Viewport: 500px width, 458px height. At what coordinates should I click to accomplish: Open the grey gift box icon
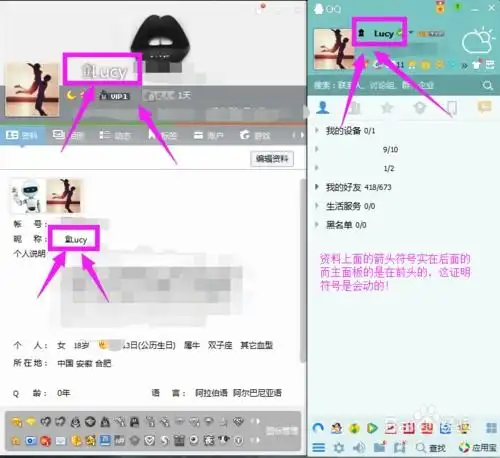(x=179, y=441)
